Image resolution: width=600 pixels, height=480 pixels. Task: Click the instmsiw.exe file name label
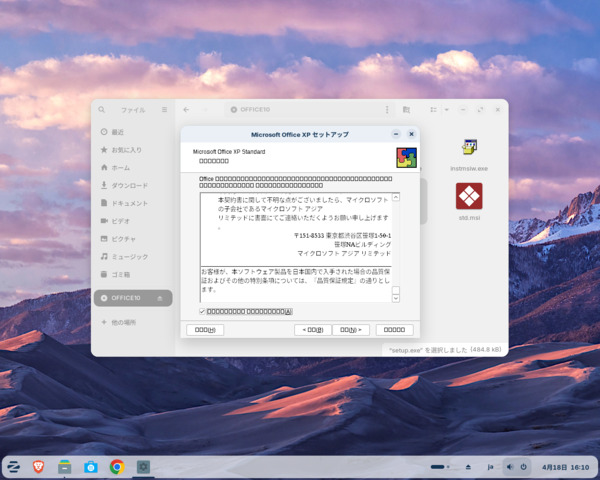click(469, 168)
